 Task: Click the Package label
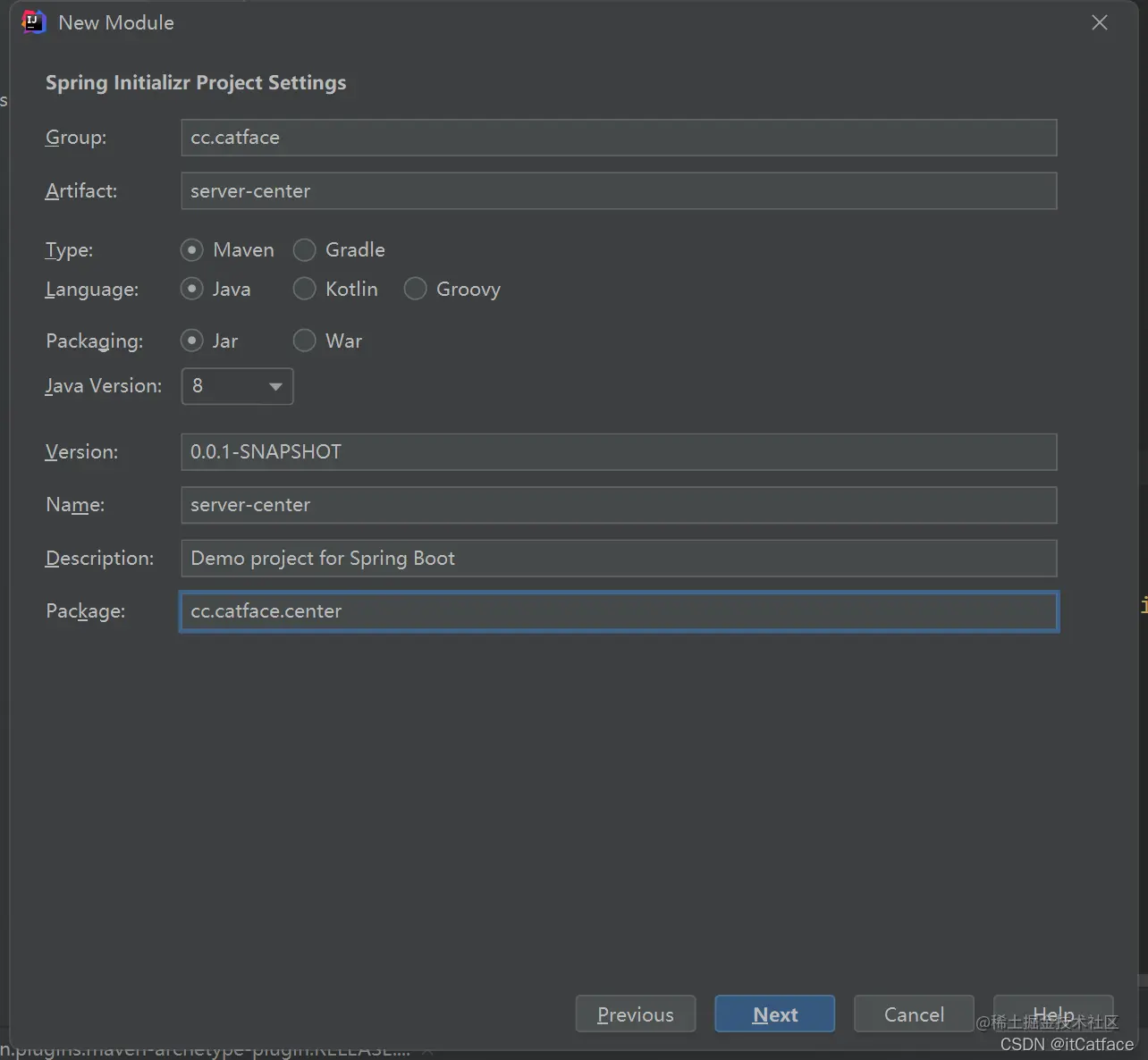[86, 611]
